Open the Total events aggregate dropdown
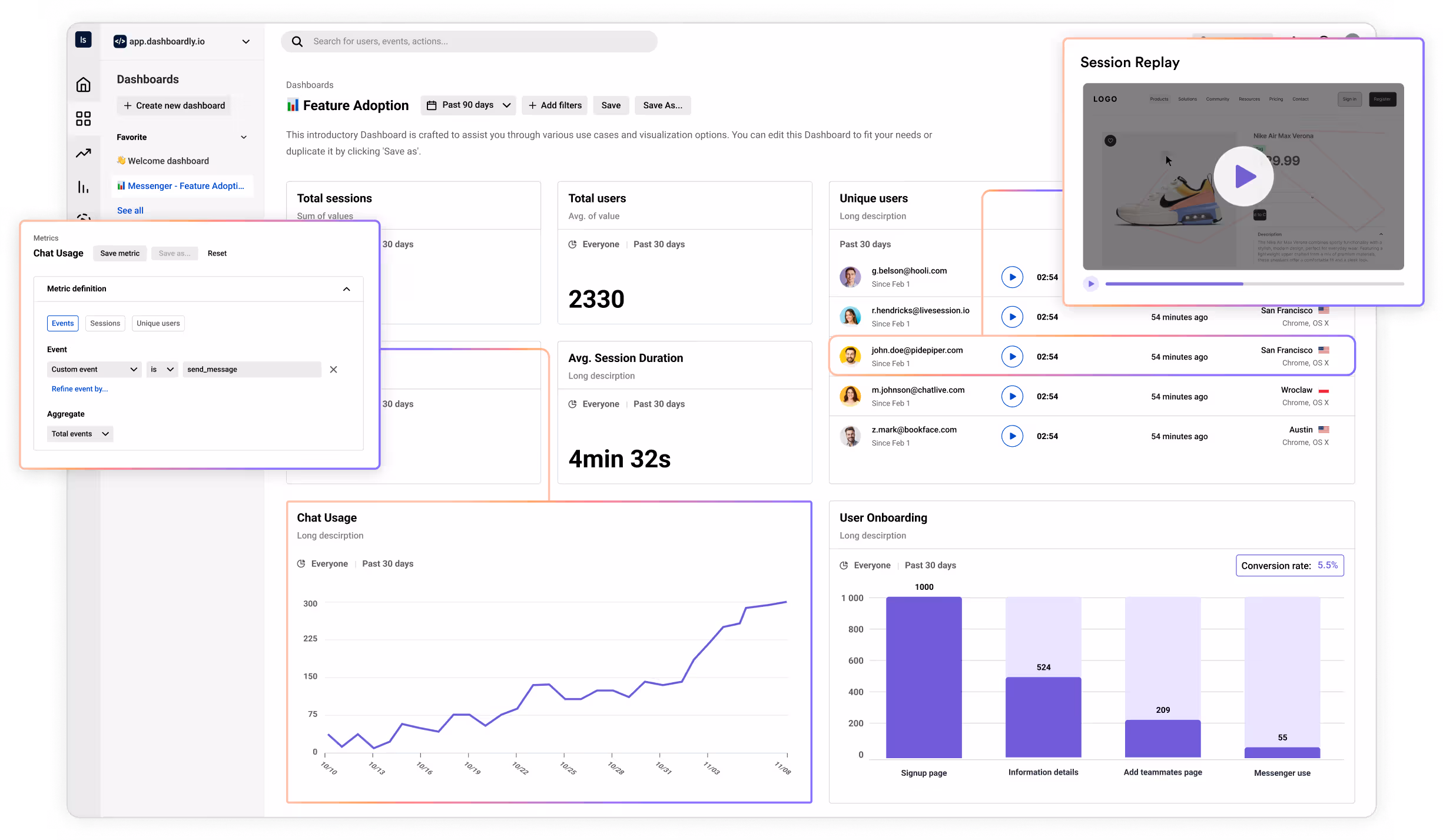The image size is (1443, 840). (x=80, y=434)
